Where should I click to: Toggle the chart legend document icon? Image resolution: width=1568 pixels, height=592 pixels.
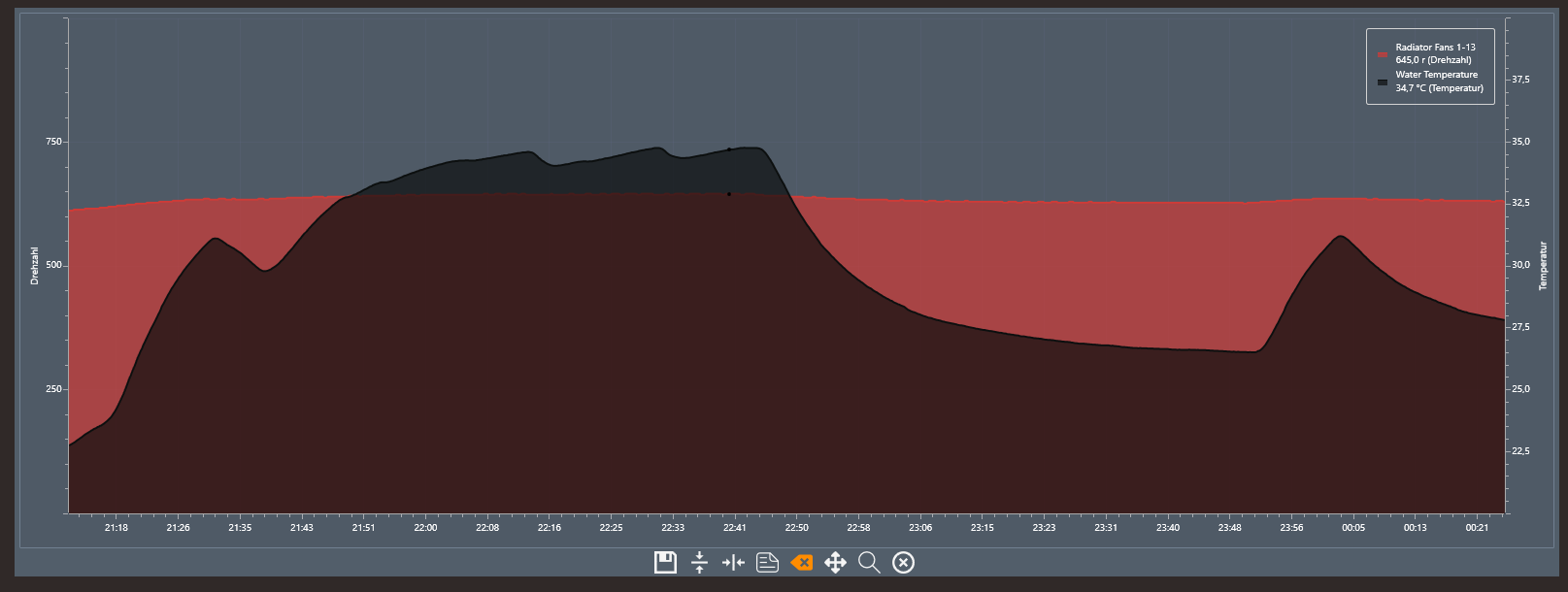pos(767,562)
